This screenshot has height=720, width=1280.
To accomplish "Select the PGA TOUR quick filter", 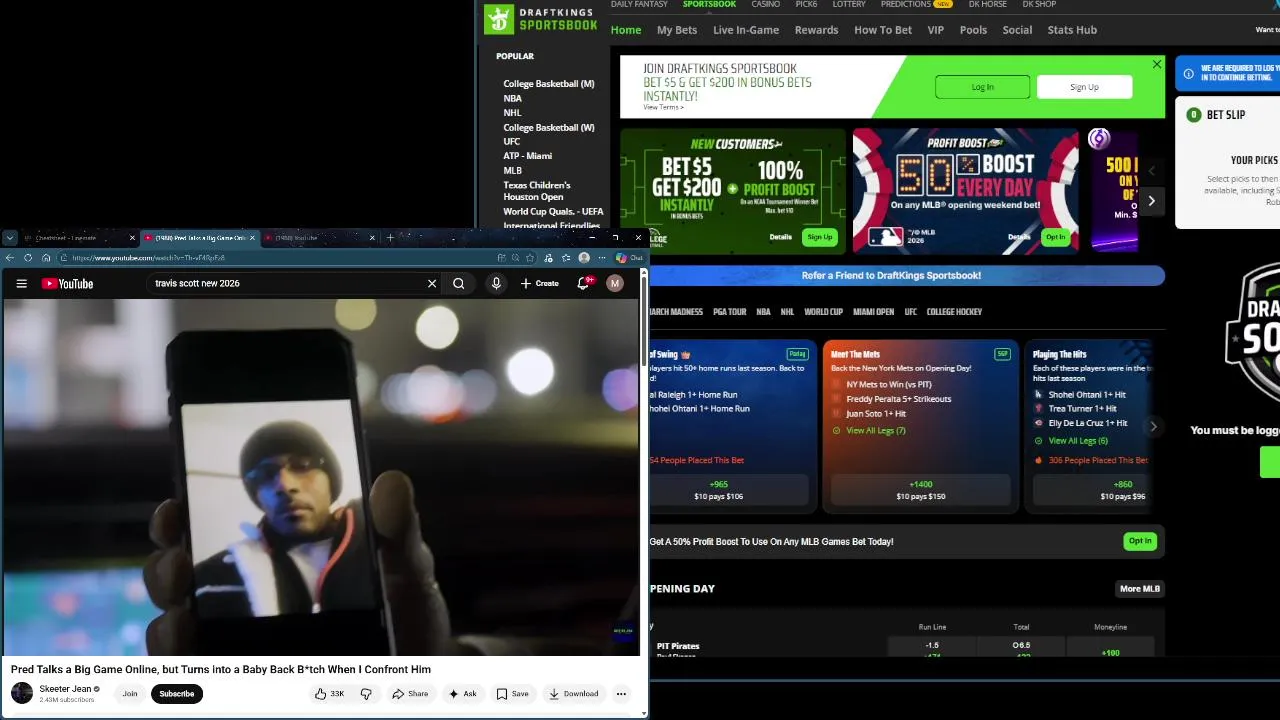I will [x=729, y=312].
